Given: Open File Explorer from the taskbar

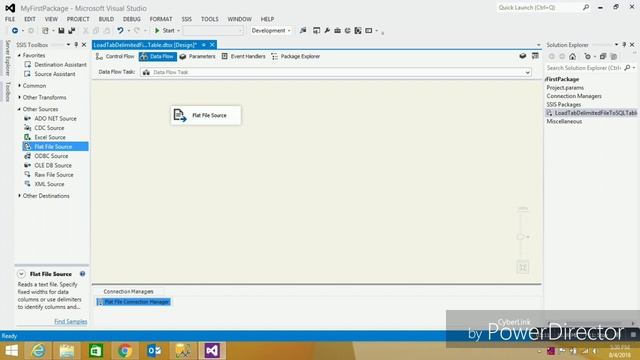Looking at the screenshot, I should coord(67,351).
